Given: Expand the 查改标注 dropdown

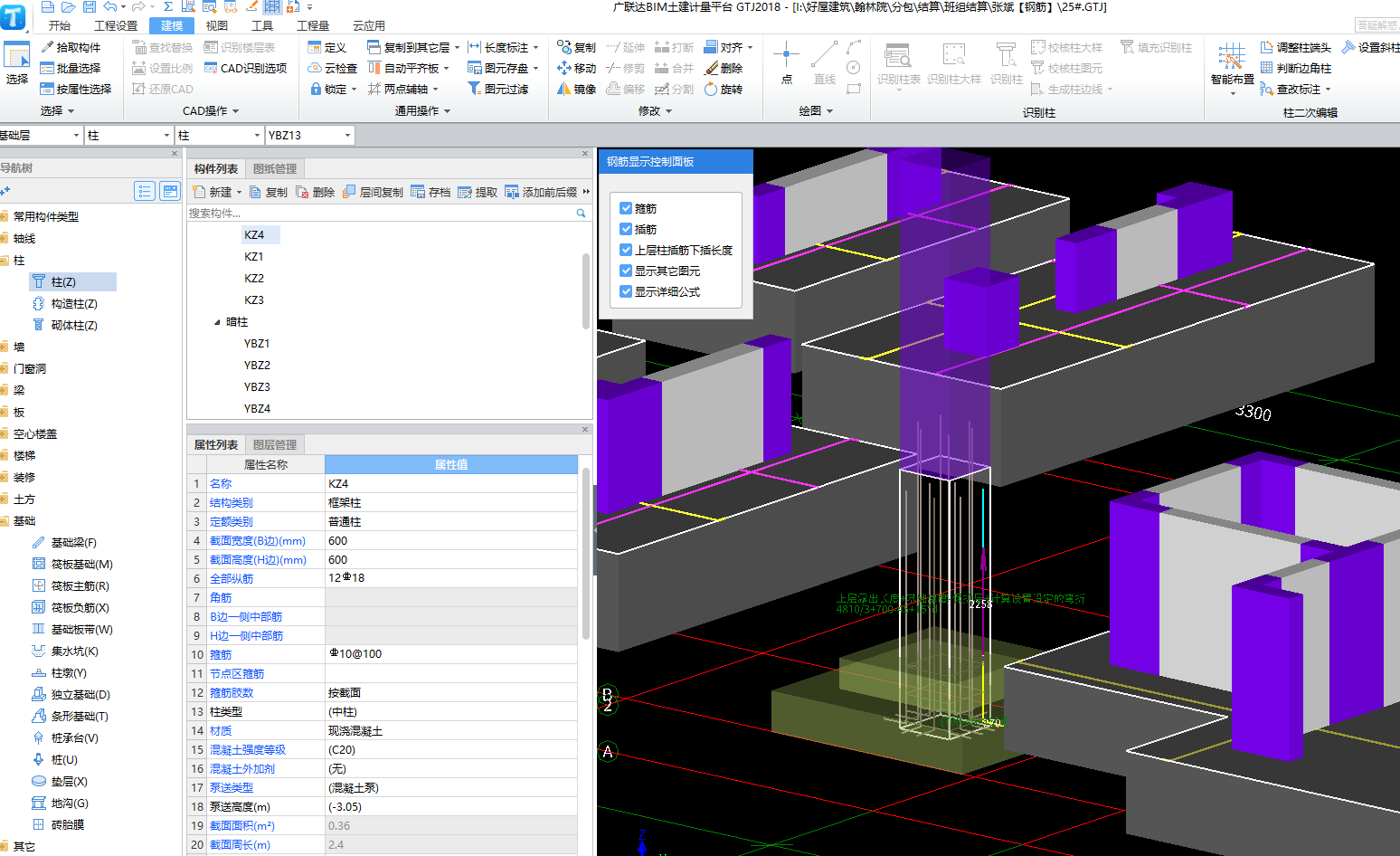Looking at the screenshot, I should (x=1328, y=89).
